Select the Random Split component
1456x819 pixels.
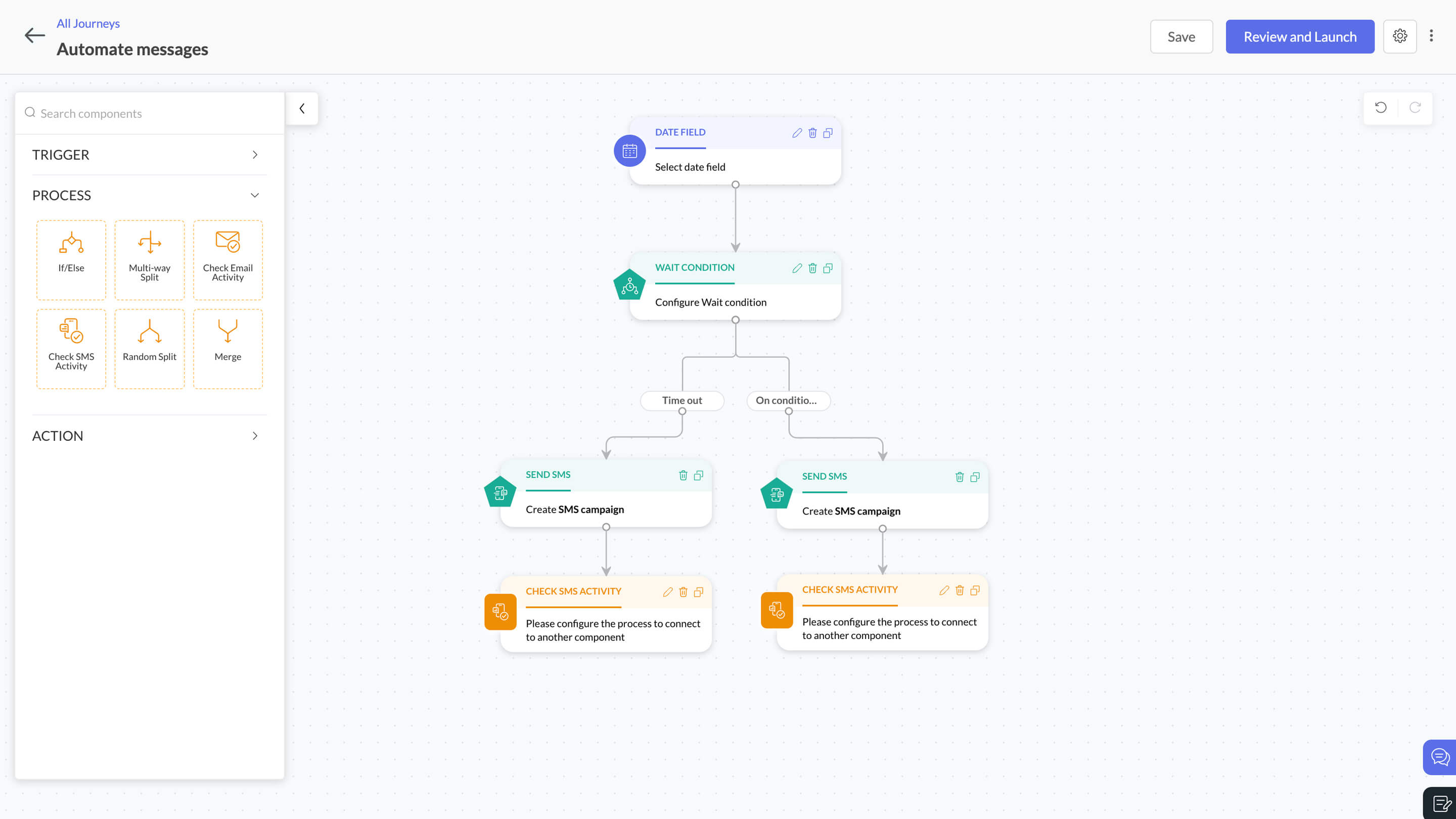[x=150, y=349]
